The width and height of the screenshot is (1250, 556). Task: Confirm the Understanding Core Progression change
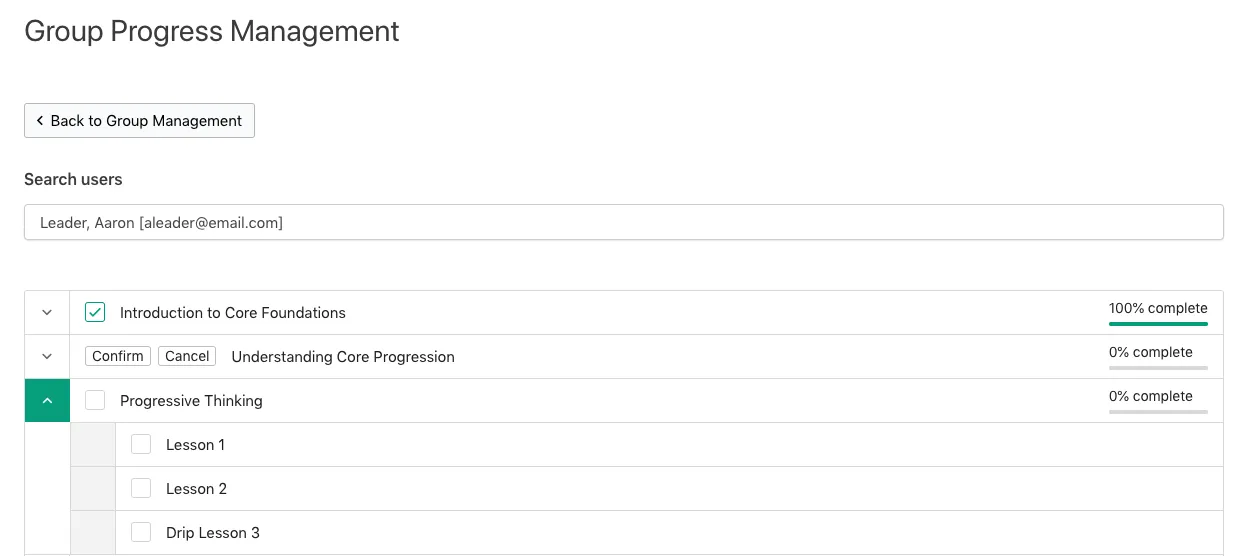(x=118, y=356)
